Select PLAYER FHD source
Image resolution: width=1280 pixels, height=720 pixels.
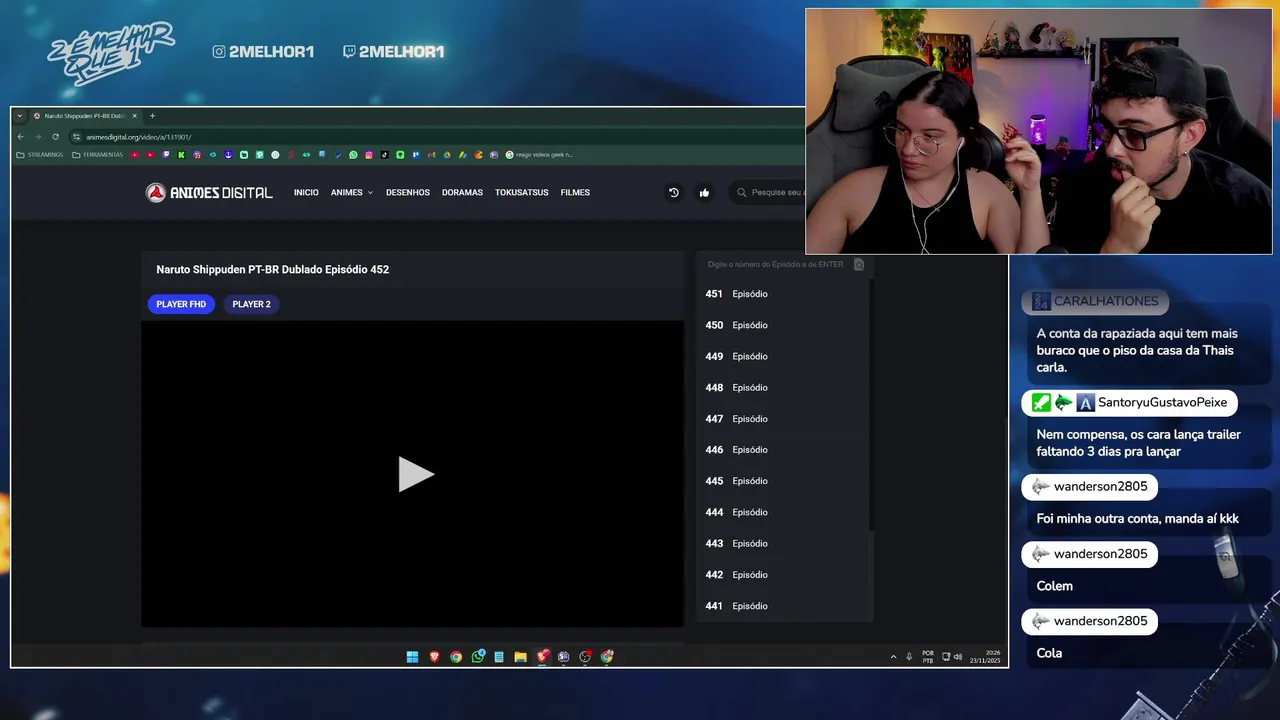pyautogui.click(x=181, y=304)
